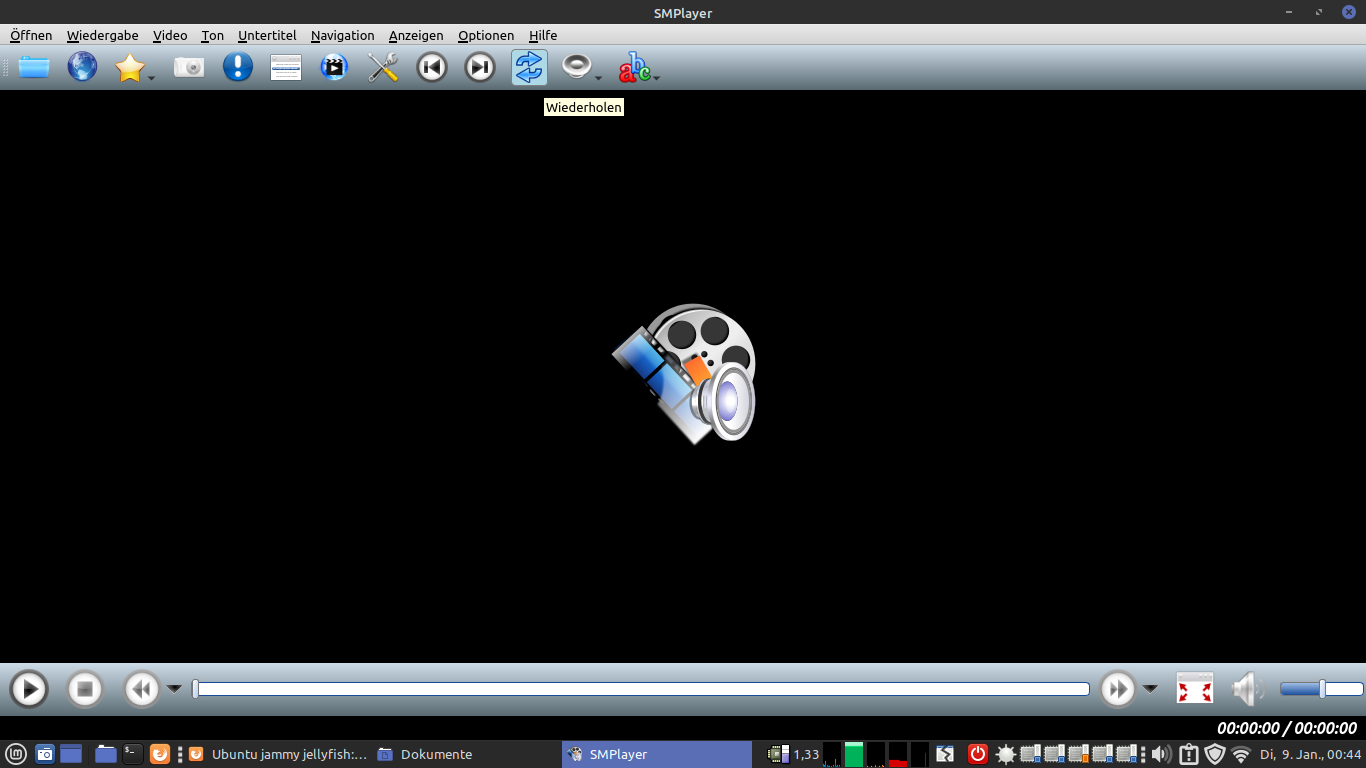Toggle the Wiederholen repeat button
Viewport: 1366px width, 768px height.
[529, 67]
